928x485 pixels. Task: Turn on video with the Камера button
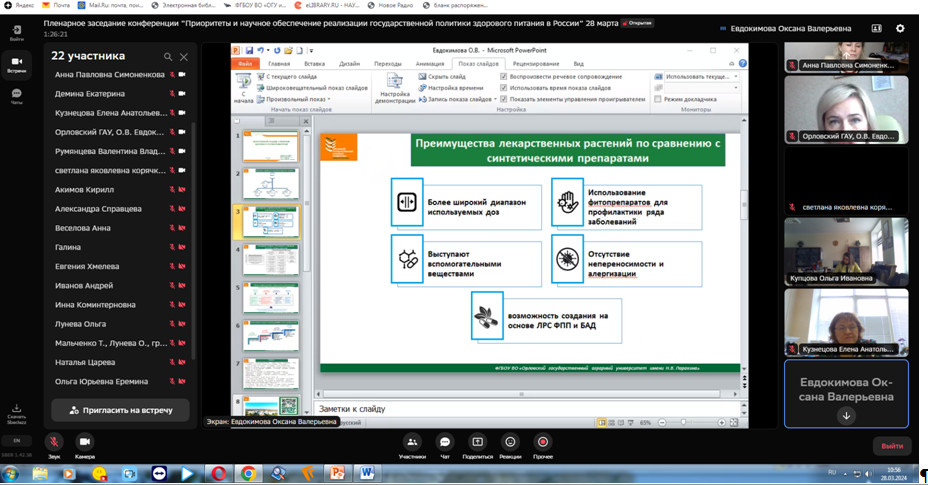point(85,442)
